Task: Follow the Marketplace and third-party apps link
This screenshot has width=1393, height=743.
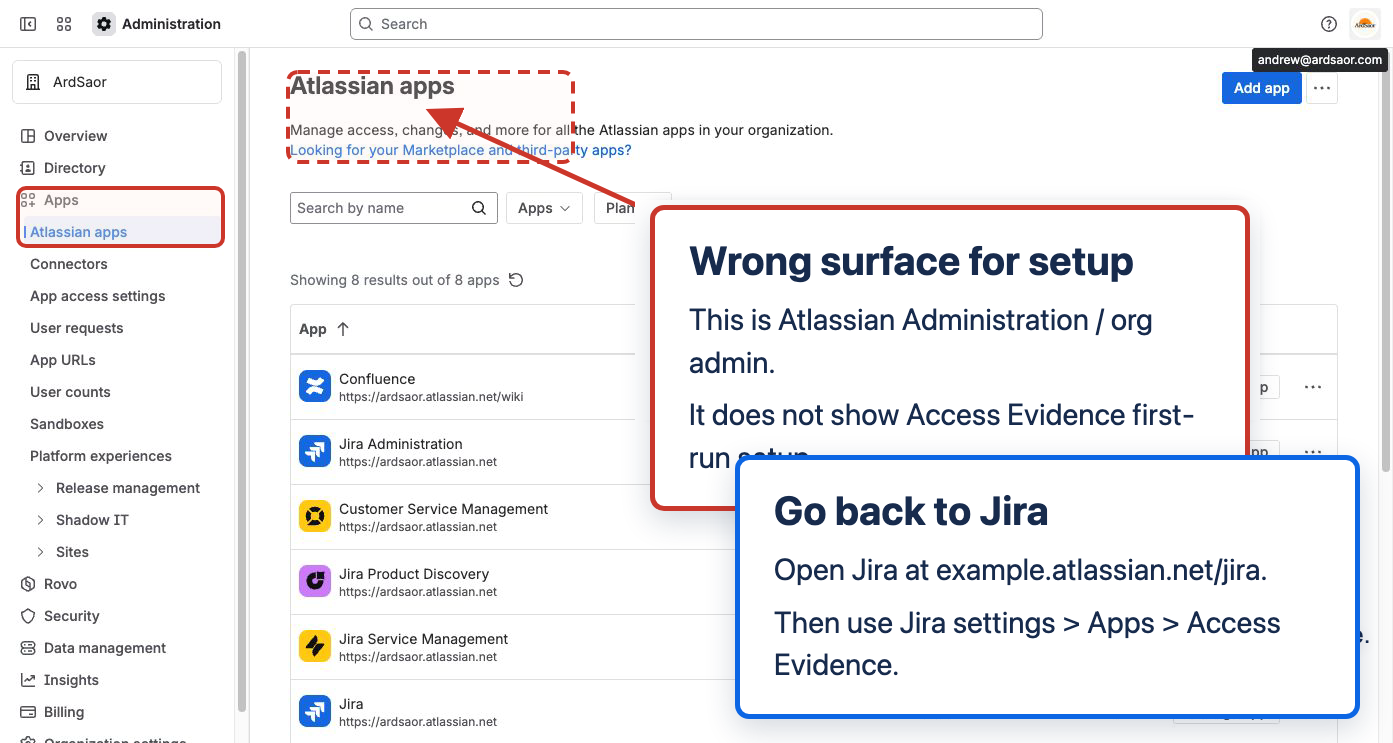Action: (x=461, y=150)
